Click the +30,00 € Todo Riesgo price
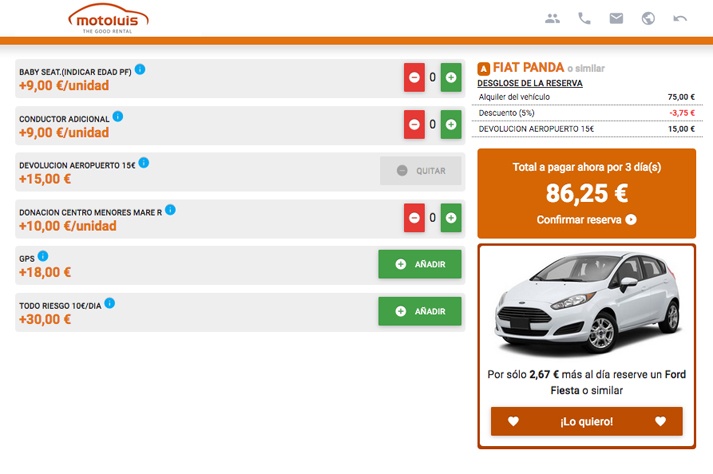713x474 pixels. (45, 319)
